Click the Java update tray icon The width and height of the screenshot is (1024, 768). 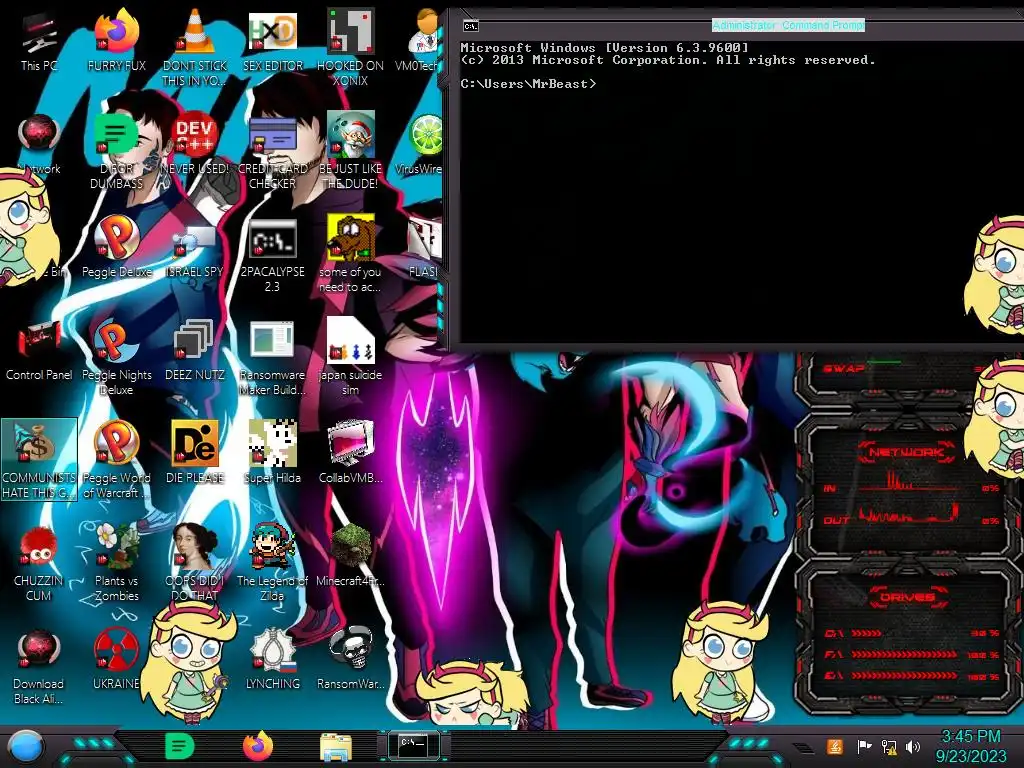click(835, 746)
